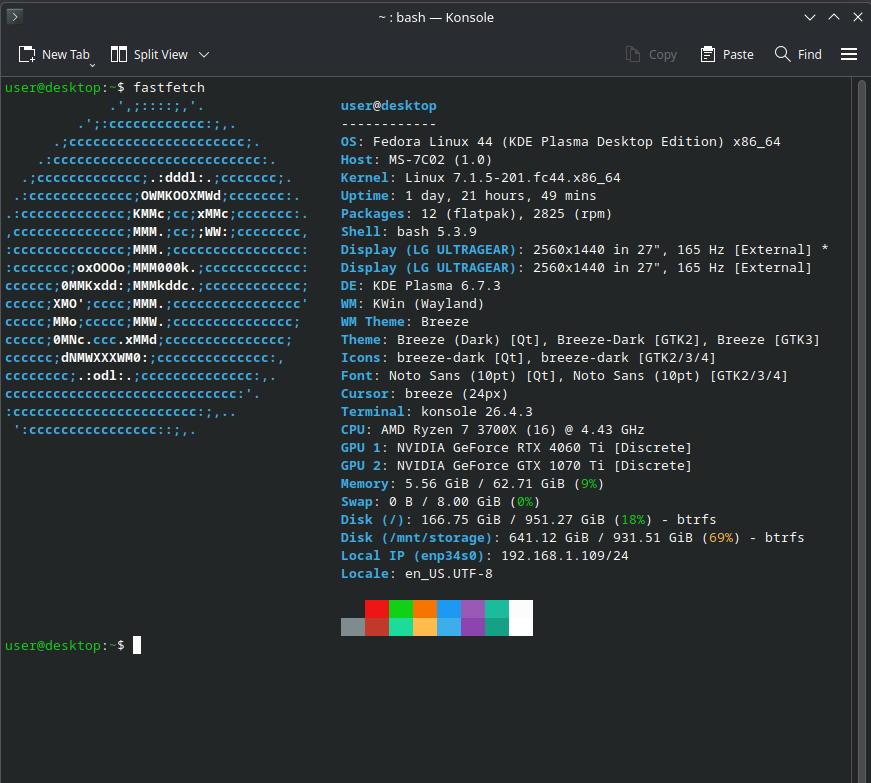Screen dimensions: 871x783
Task: Click the yellow-orange color block in bottom row
Action: 425,627
